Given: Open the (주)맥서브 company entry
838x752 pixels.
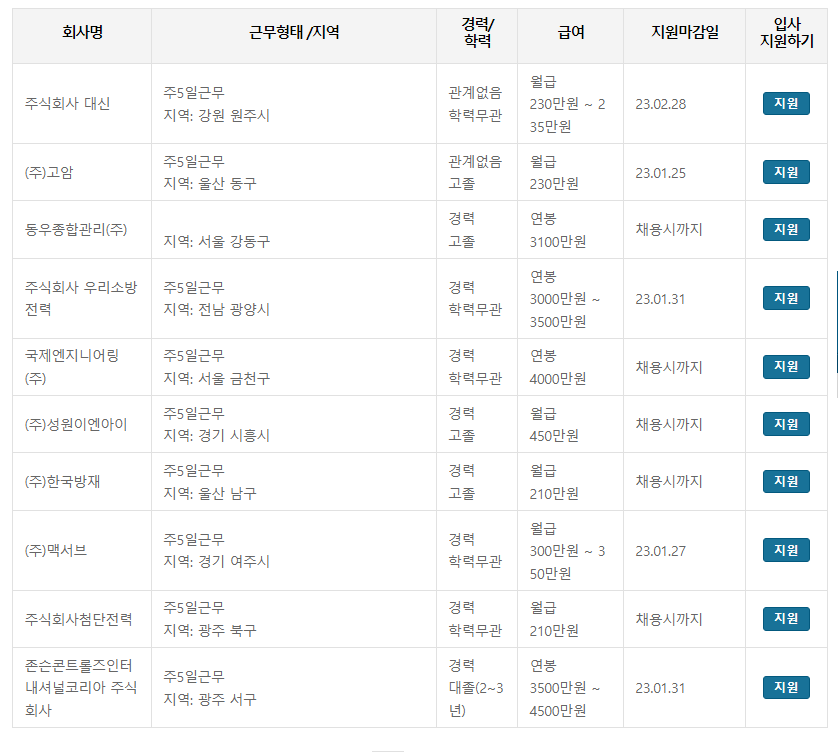Looking at the screenshot, I should pos(53,549).
